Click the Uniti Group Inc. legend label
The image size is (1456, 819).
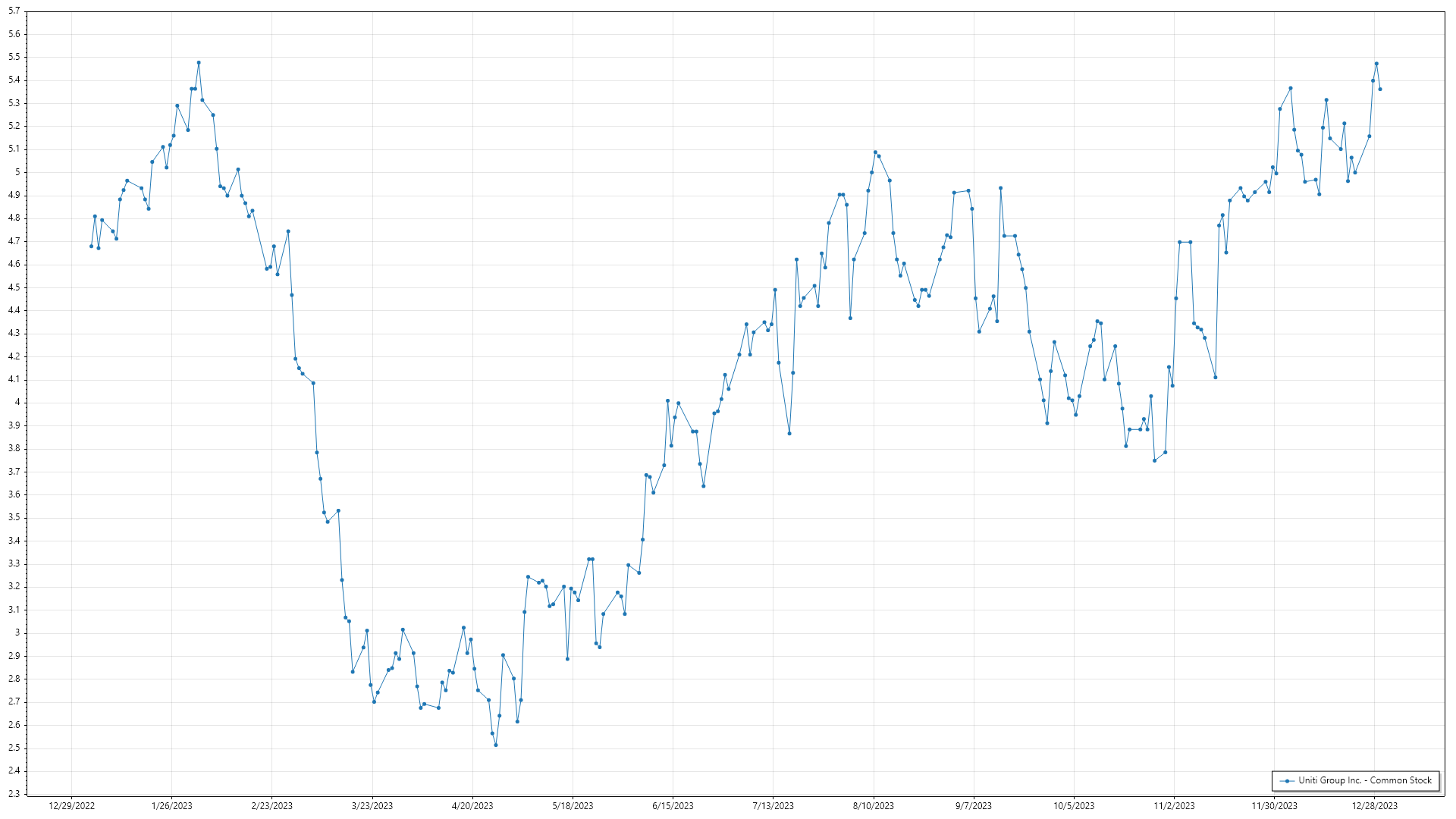pyautogui.click(x=1364, y=780)
